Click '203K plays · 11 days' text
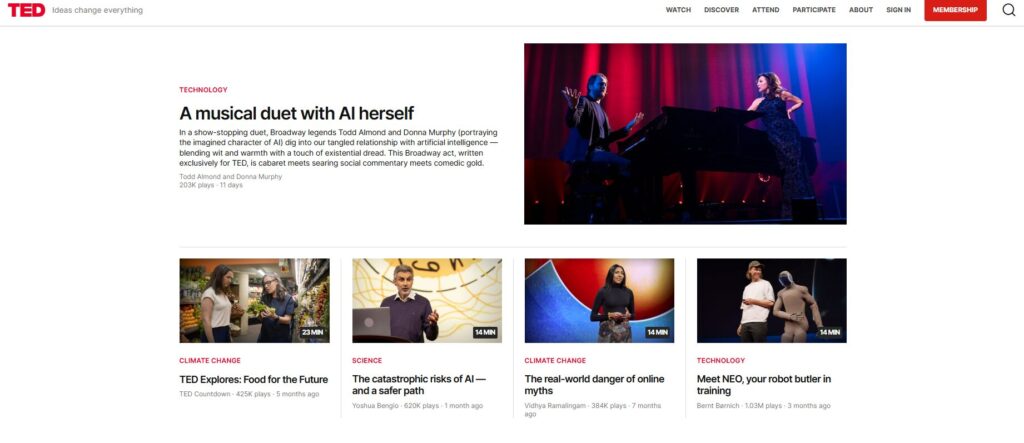1024x443 pixels. (x=211, y=185)
